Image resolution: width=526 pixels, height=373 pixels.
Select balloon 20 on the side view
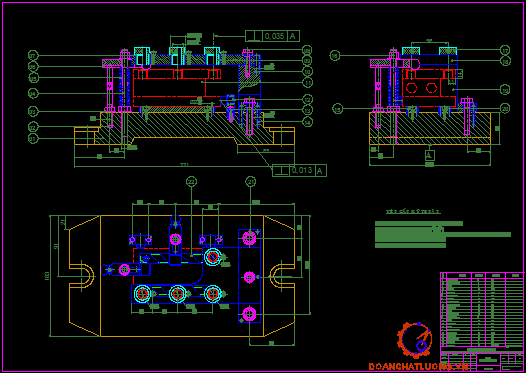[x=505, y=108]
